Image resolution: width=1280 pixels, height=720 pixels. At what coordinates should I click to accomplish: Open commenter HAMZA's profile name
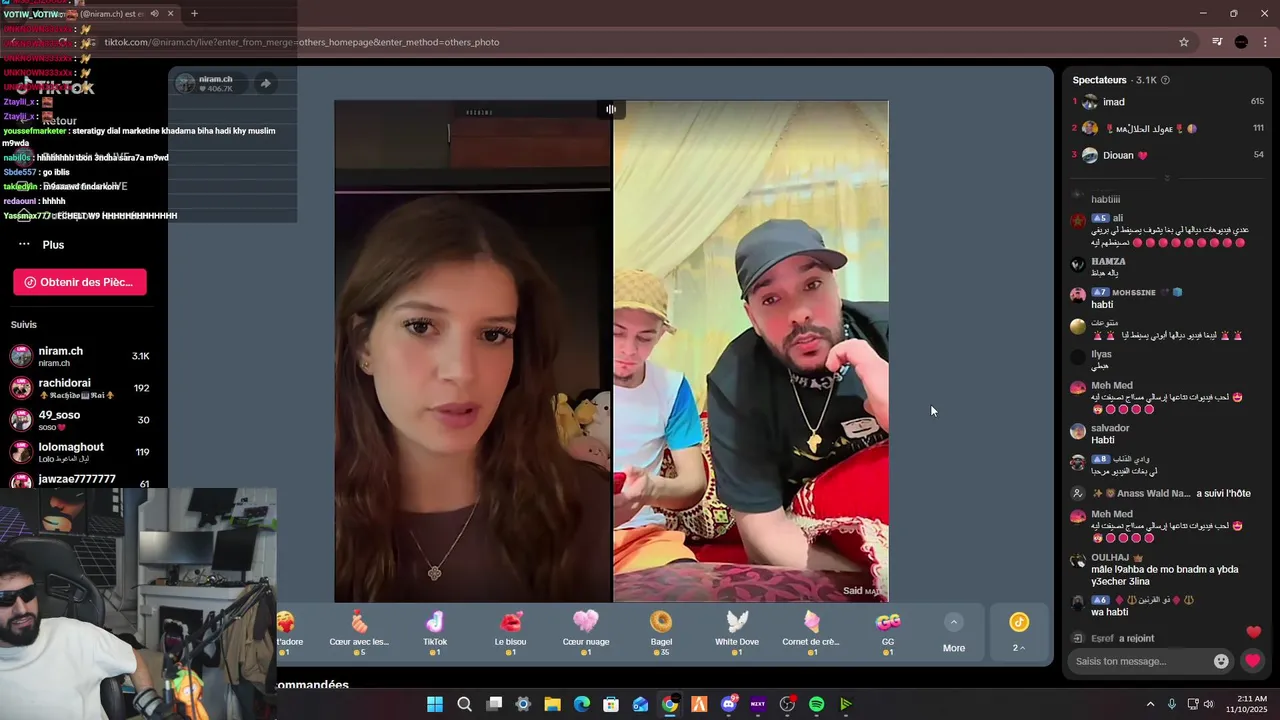(x=1108, y=262)
